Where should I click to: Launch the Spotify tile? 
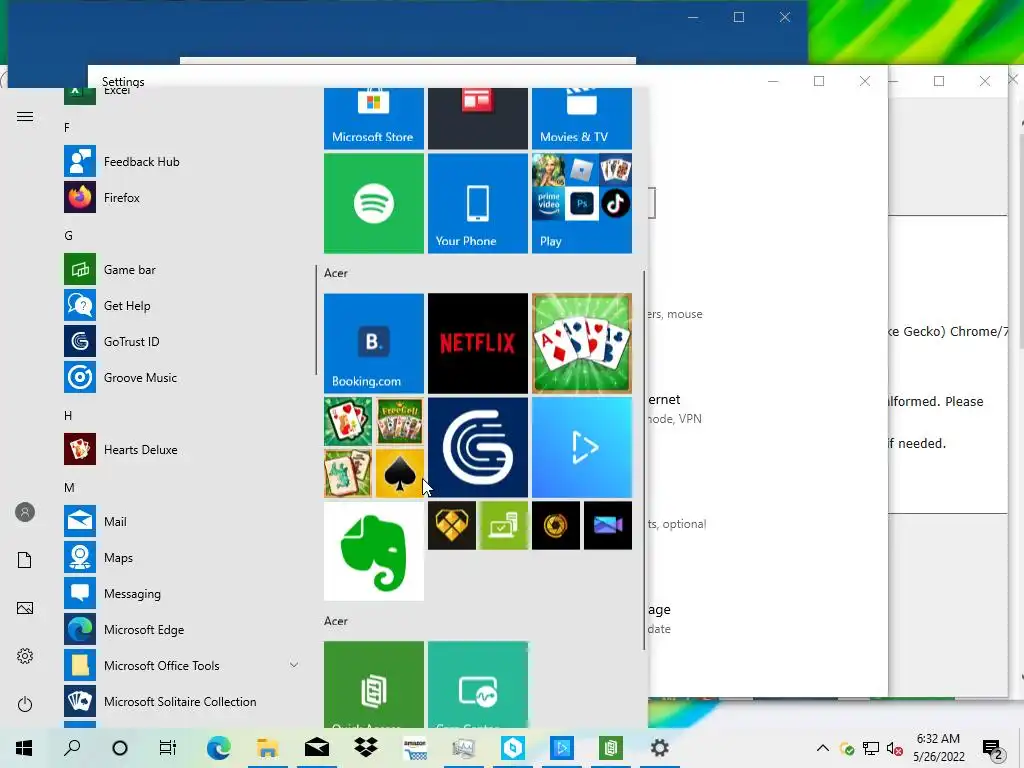(374, 203)
